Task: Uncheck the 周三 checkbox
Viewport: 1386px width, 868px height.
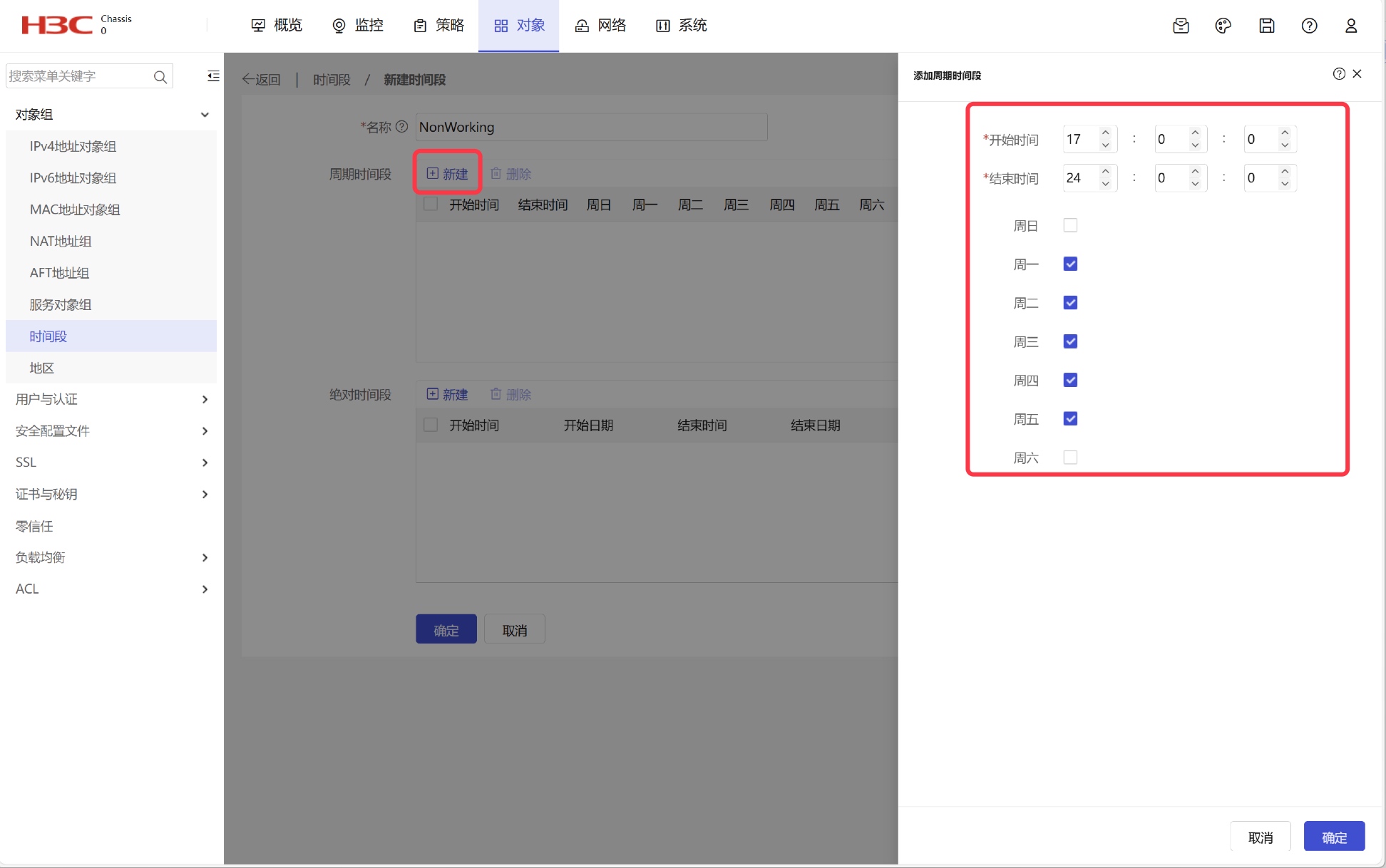Action: (x=1070, y=341)
